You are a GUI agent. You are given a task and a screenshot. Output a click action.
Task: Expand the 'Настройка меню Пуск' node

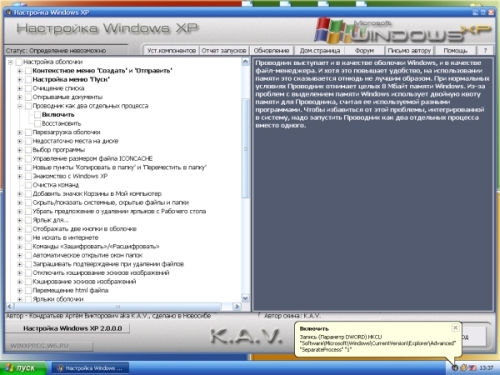(x=20, y=80)
